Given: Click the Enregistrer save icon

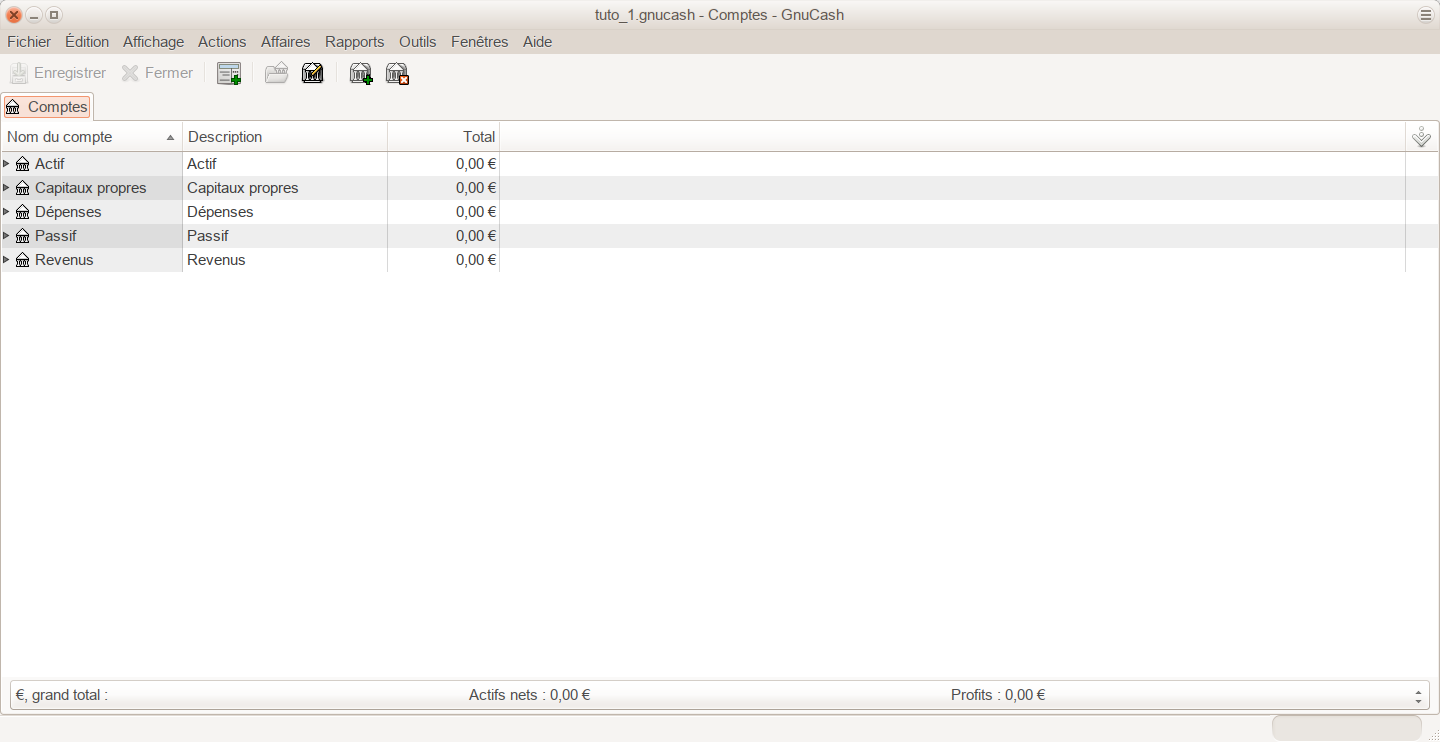Looking at the screenshot, I should coord(19,73).
